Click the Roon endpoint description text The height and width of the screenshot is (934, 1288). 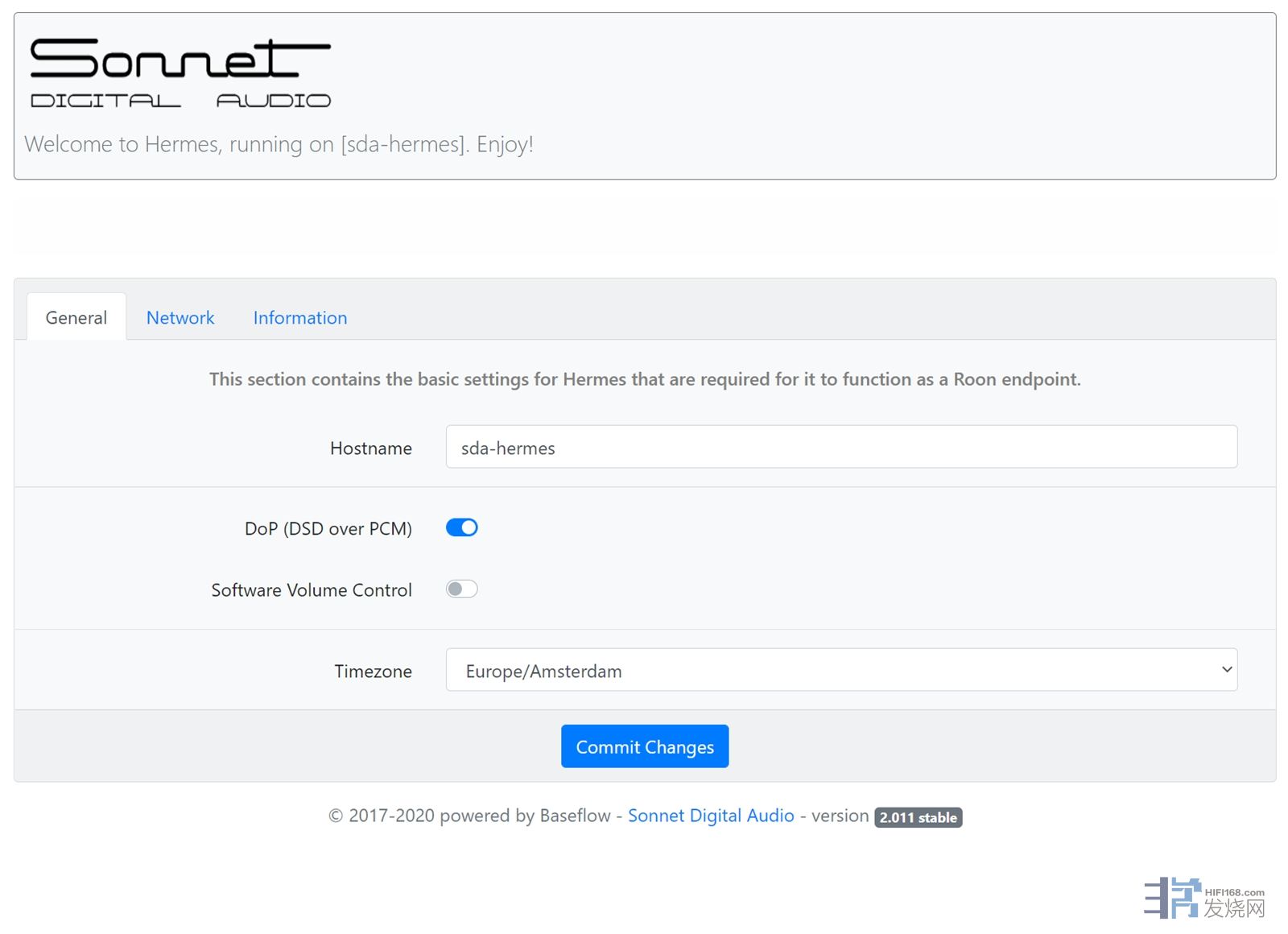coord(645,379)
